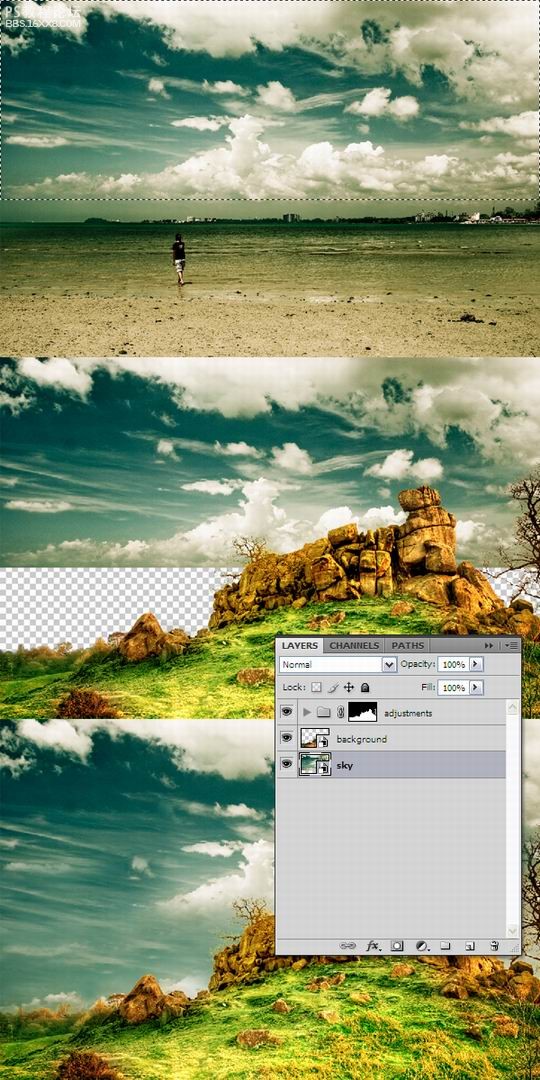
Task: Switch to the Channels tab
Action: 354,645
